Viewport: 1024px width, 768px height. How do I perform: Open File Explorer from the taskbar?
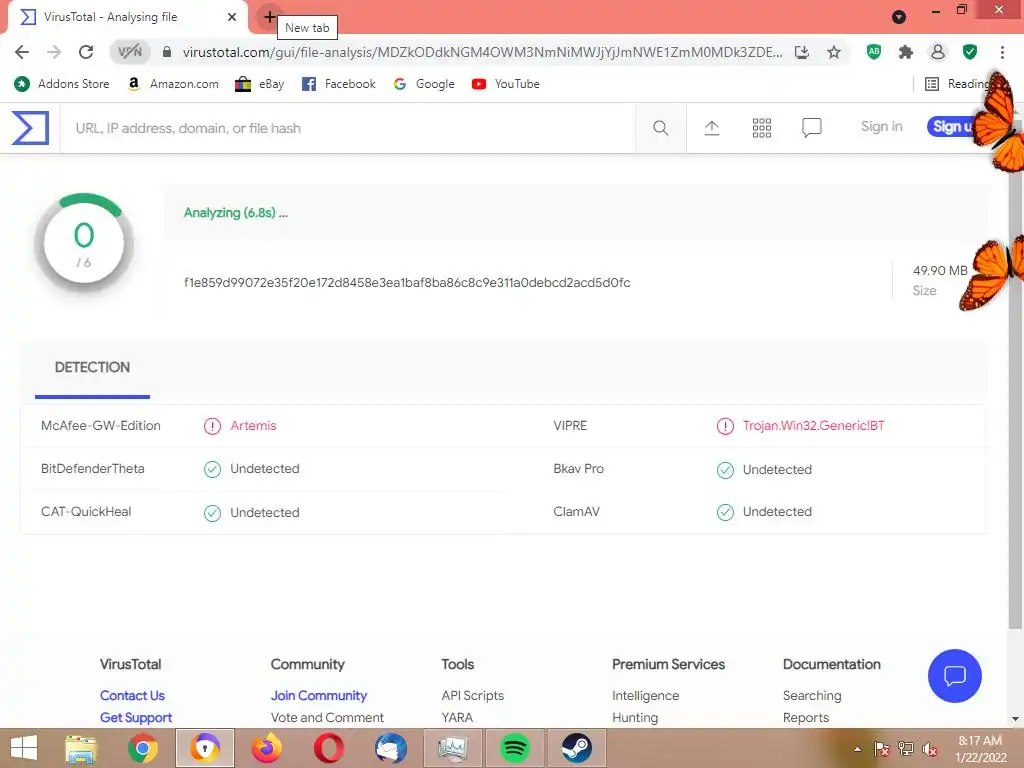click(x=81, y=748)
